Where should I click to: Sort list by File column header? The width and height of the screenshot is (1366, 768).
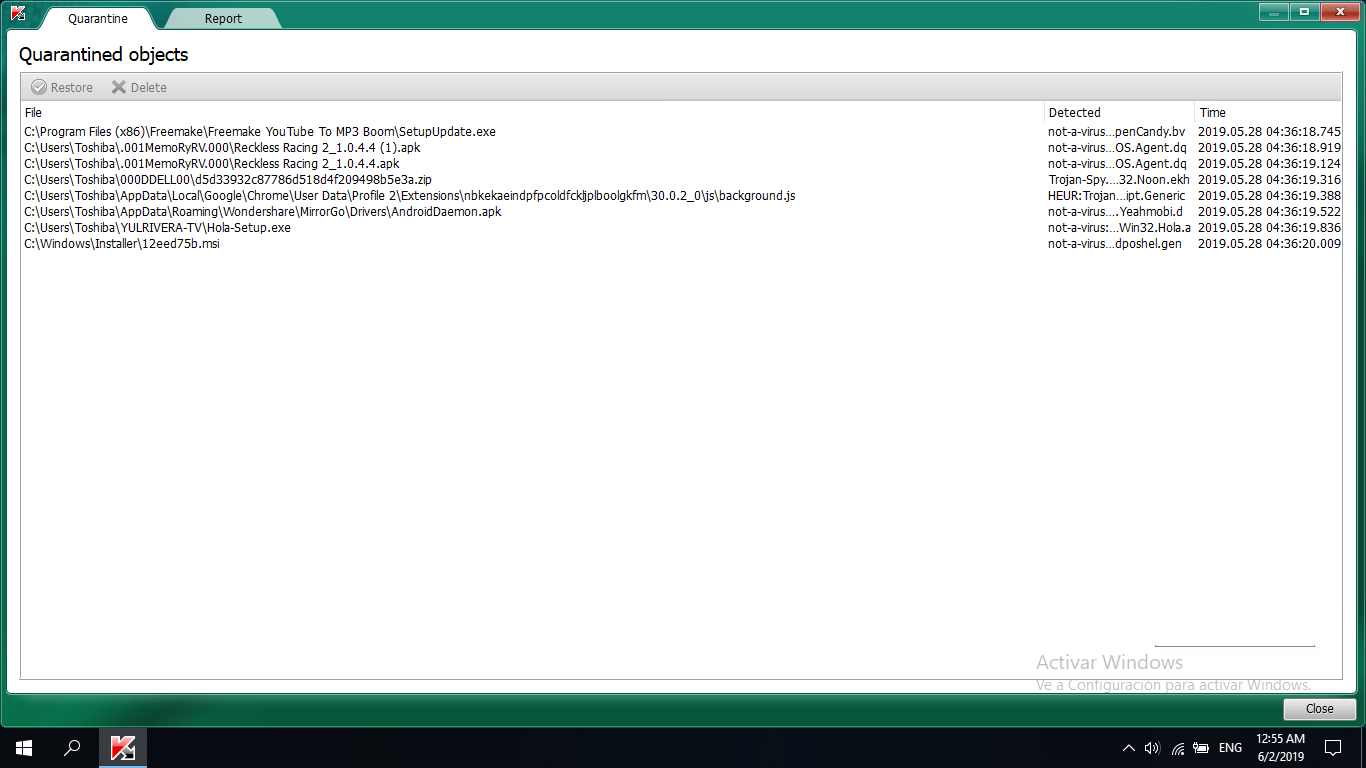point(533,113)
